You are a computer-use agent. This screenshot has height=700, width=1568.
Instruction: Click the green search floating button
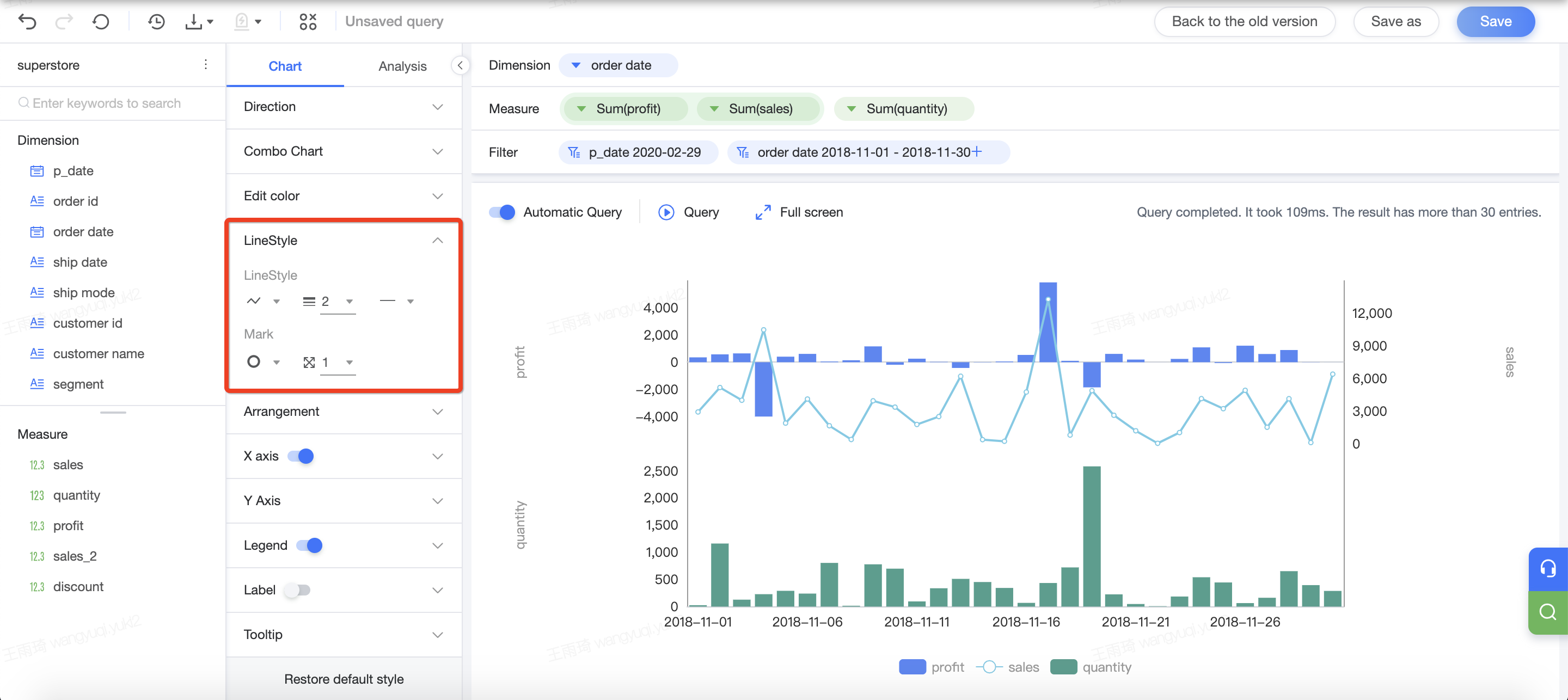pyautogui.click(x=1548, y=612)
